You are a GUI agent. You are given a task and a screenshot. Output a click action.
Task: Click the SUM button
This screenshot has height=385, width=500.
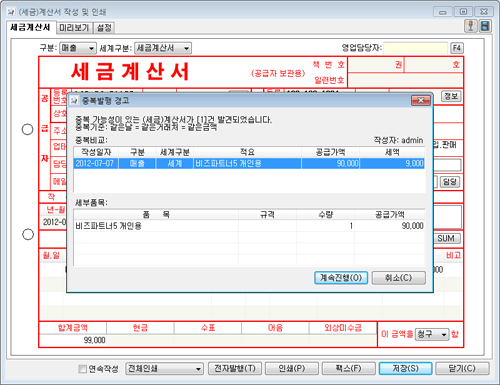point(446,238)
